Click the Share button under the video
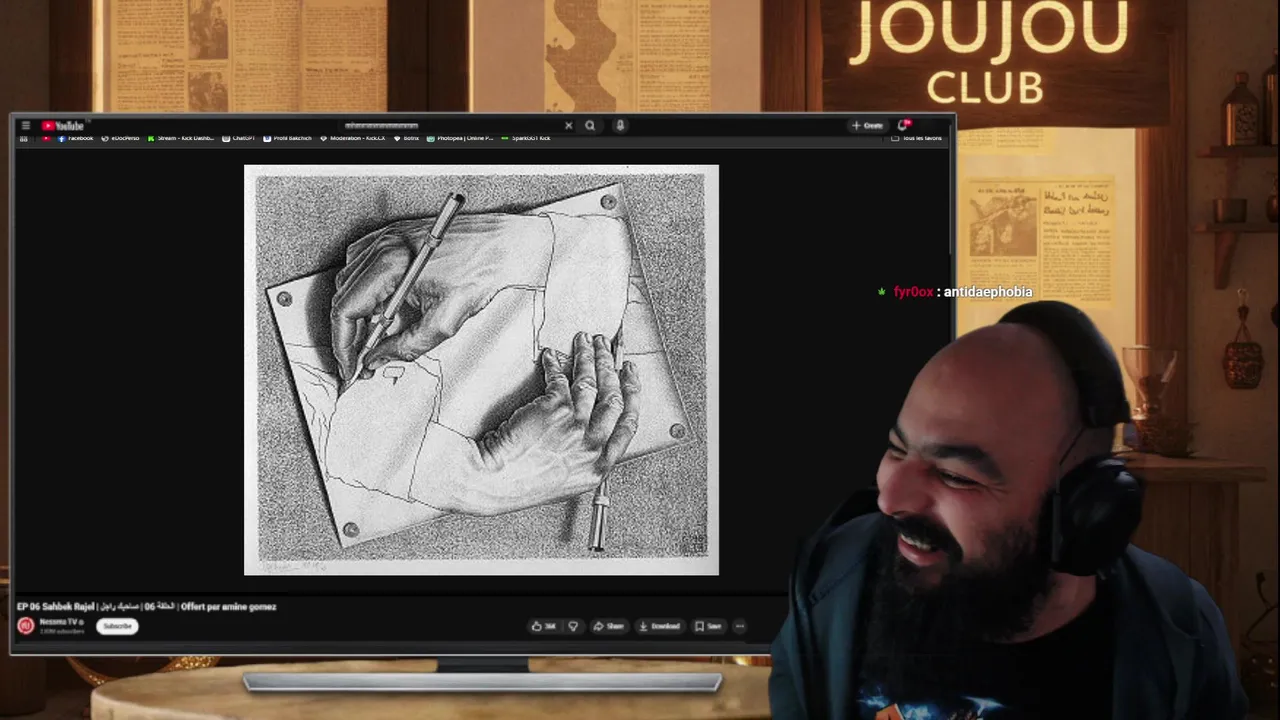1280x720 pixels. click(608, 626)
